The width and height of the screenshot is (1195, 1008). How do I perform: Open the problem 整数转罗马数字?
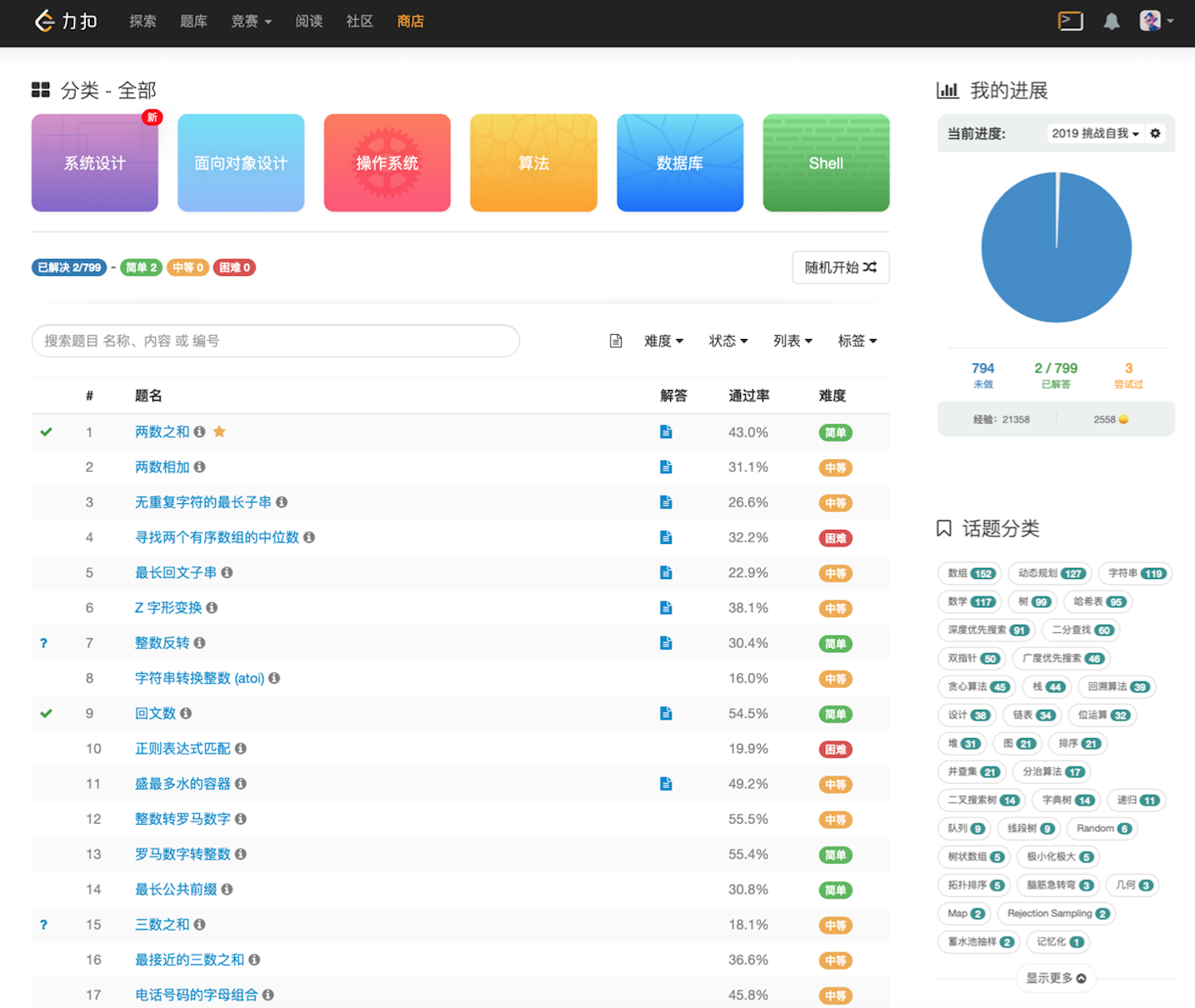tap(182, 819)
